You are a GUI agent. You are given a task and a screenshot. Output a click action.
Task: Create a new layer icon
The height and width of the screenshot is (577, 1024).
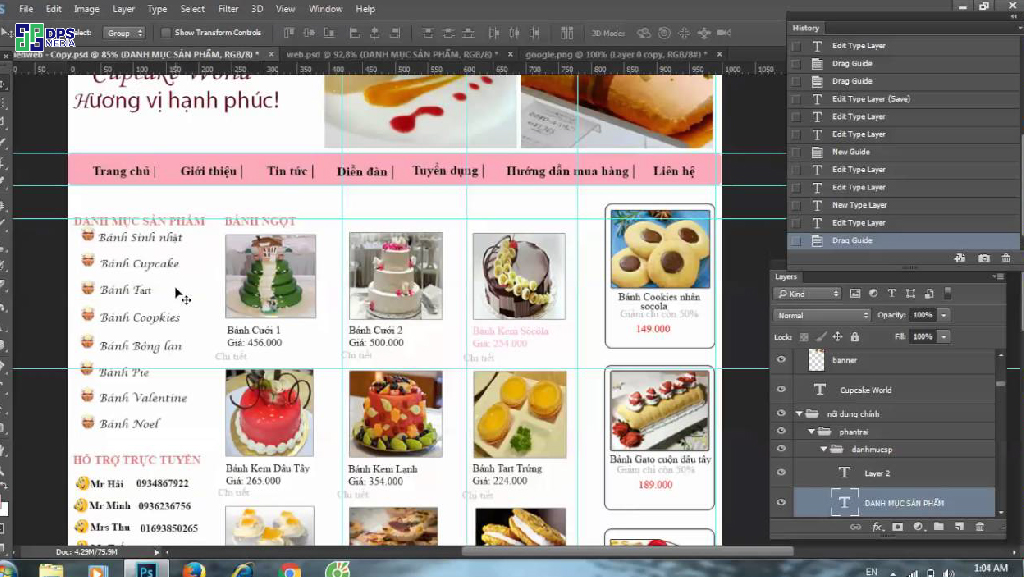pyautogui.click(x=959, y=527)
